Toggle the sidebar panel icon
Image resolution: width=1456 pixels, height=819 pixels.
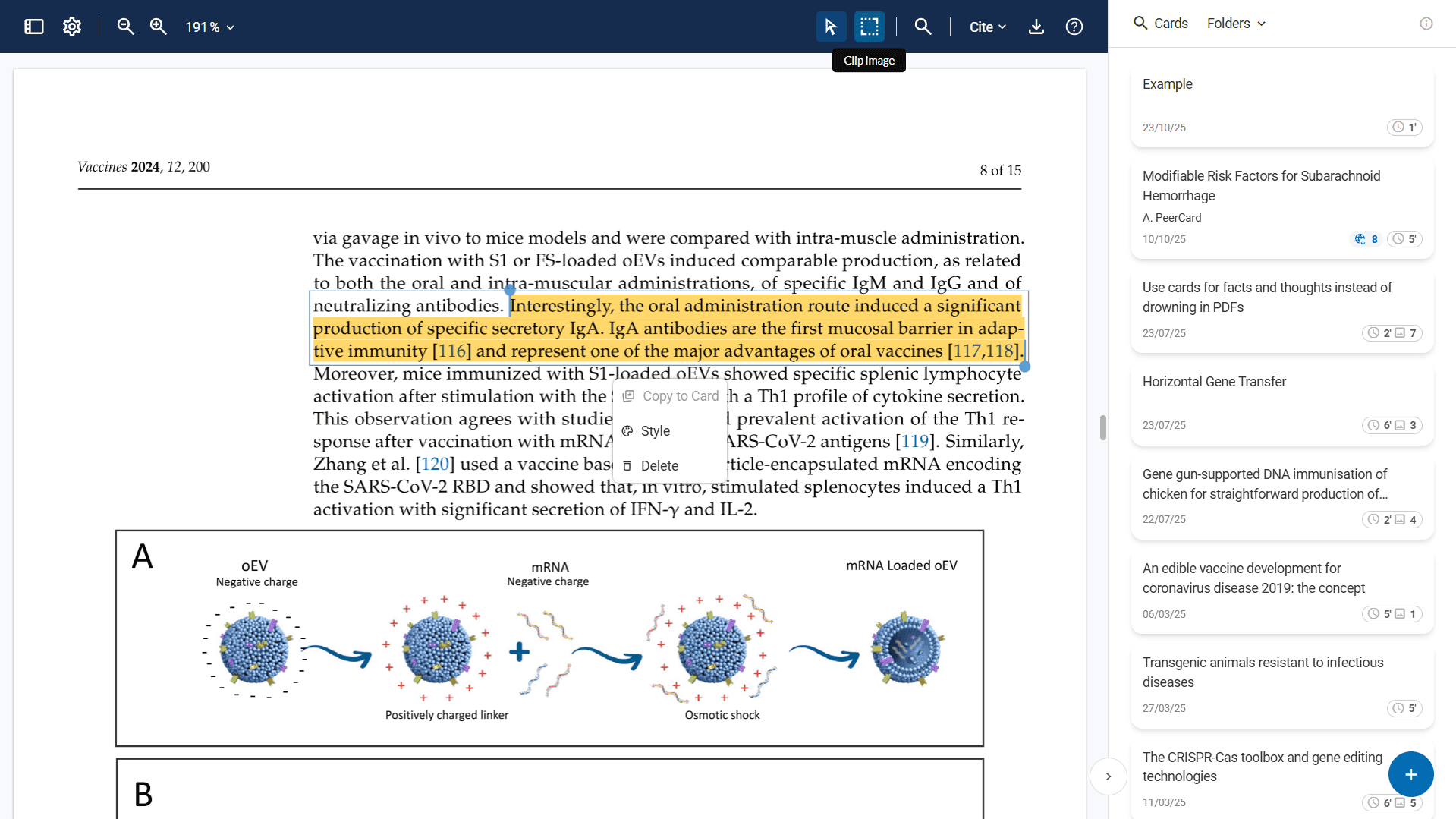(x=34, y=27)
